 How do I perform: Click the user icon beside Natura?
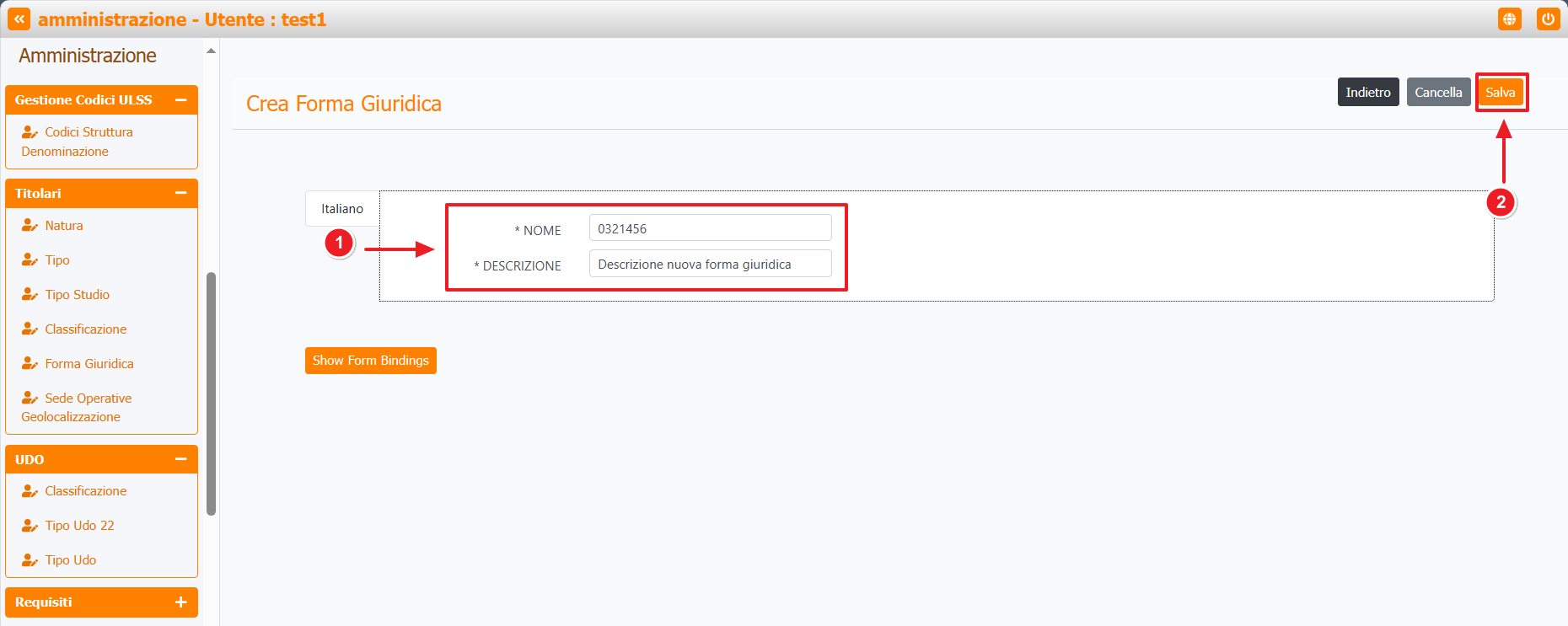tap(30, 226)
